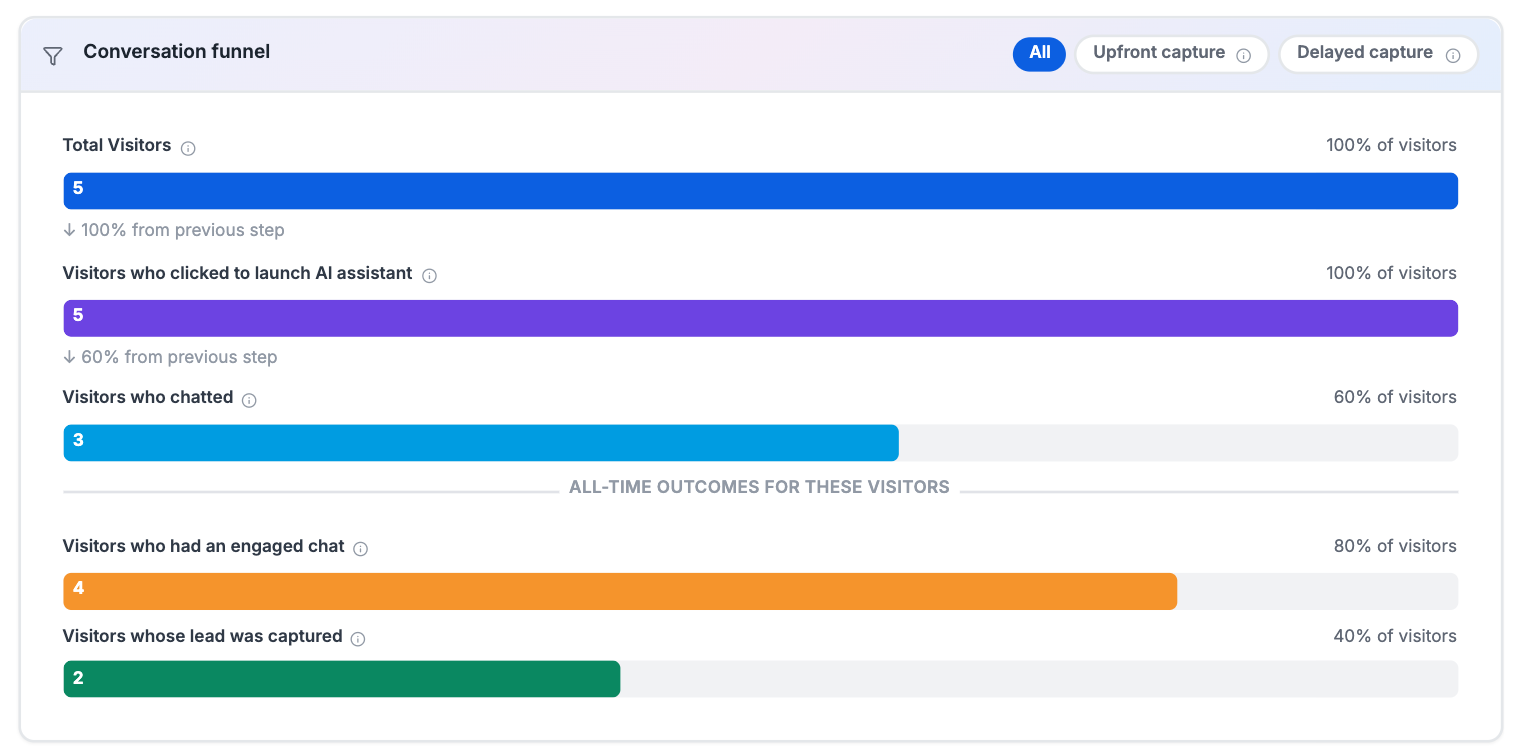Select the All filter pill
1519x755 pixels.
(1040, 54)
